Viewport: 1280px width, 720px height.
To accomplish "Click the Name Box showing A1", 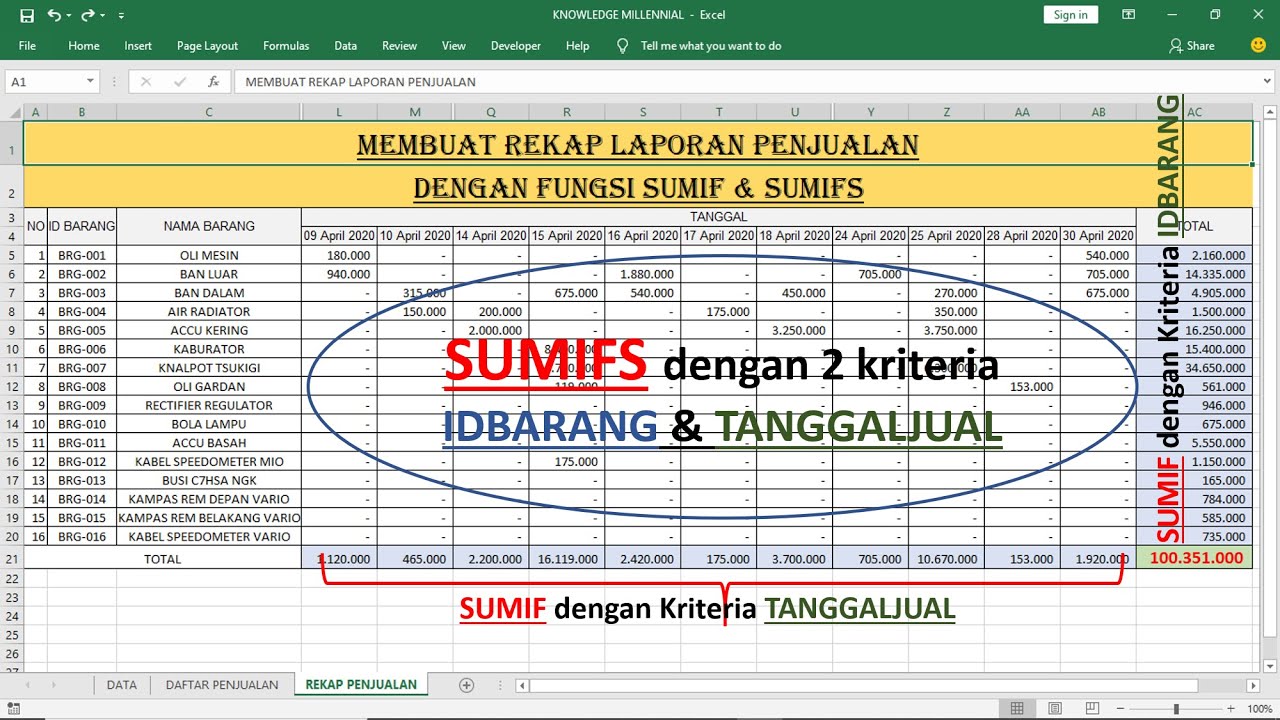I will (x=43, y=82).
